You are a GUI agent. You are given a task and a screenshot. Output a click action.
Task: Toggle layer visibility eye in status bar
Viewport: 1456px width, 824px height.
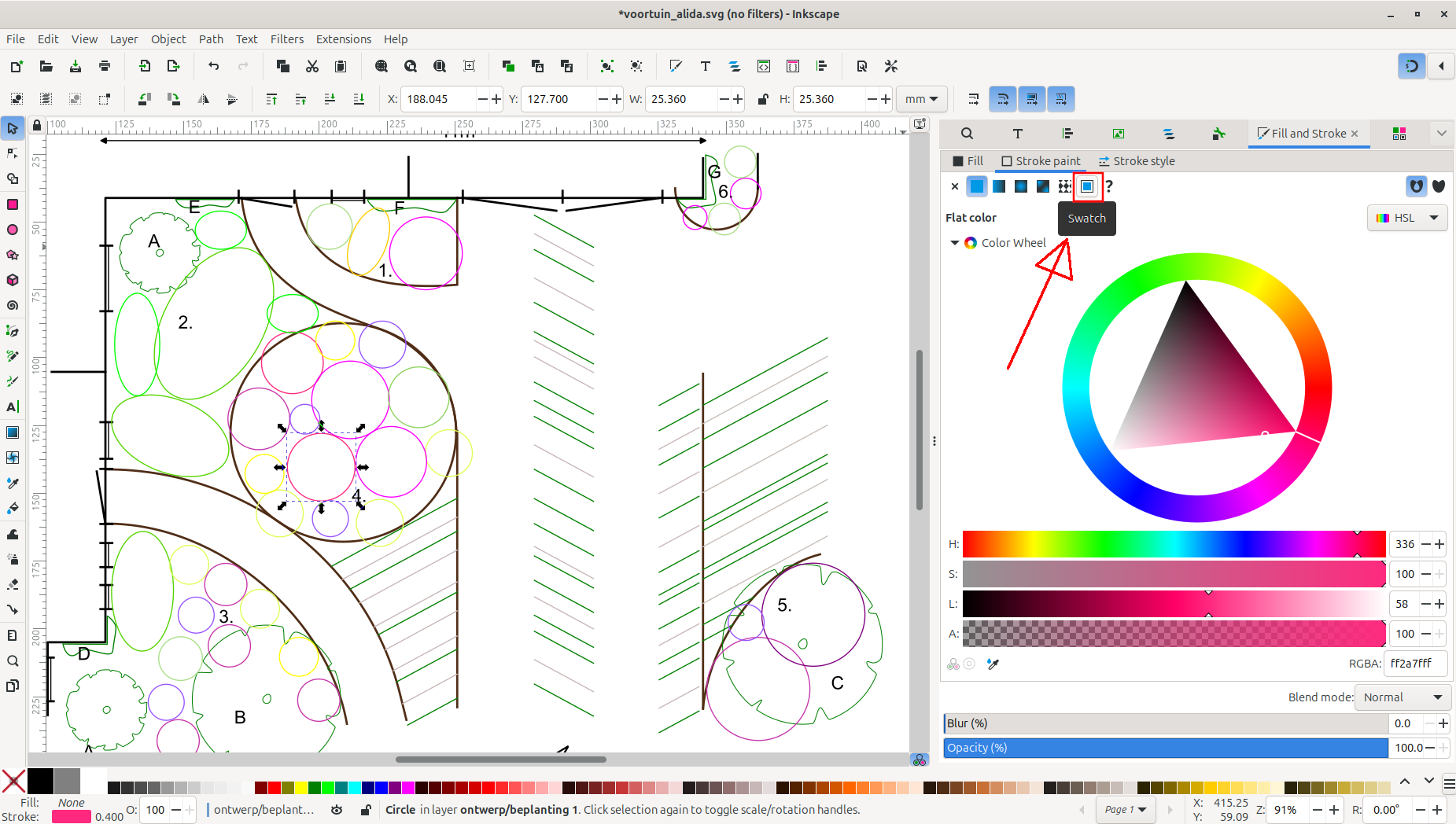click(337, 810)
